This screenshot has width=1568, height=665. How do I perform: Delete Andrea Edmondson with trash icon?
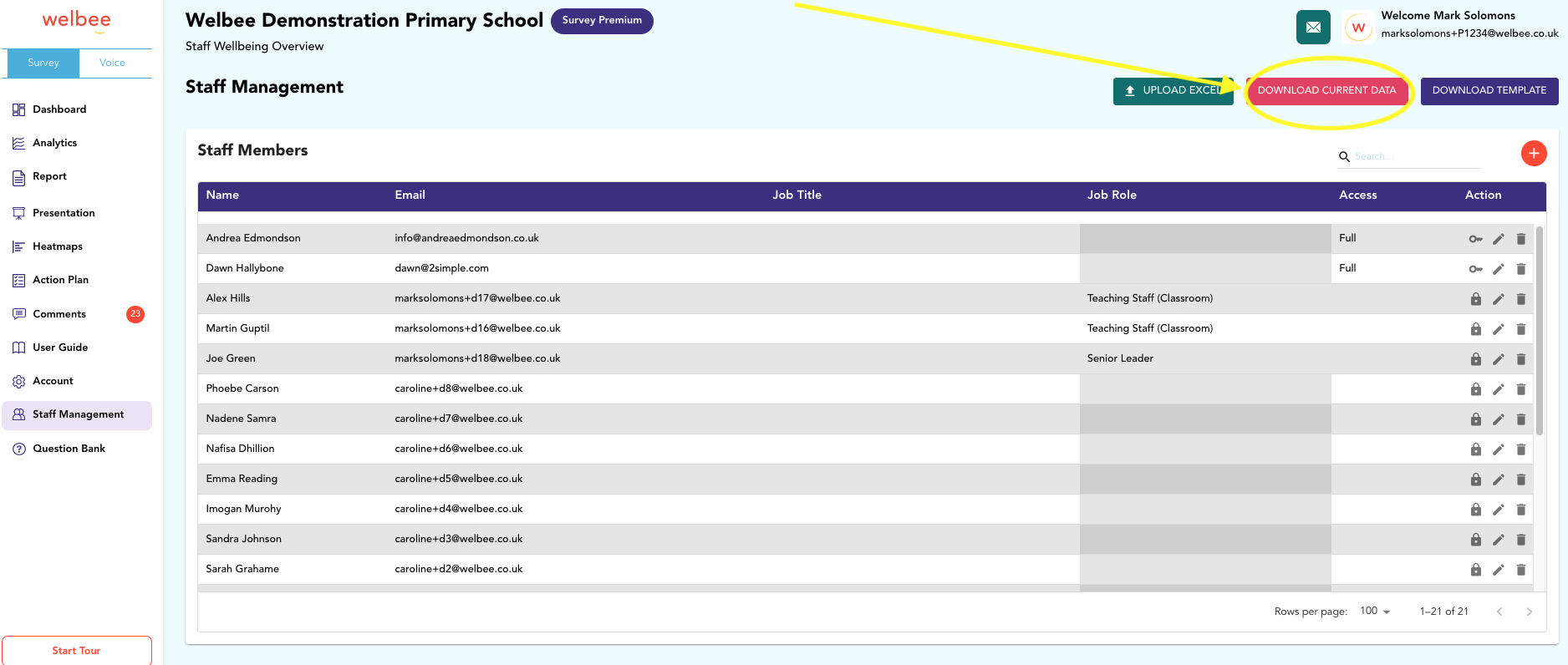pyautogui.click(x=1521, y=239)
